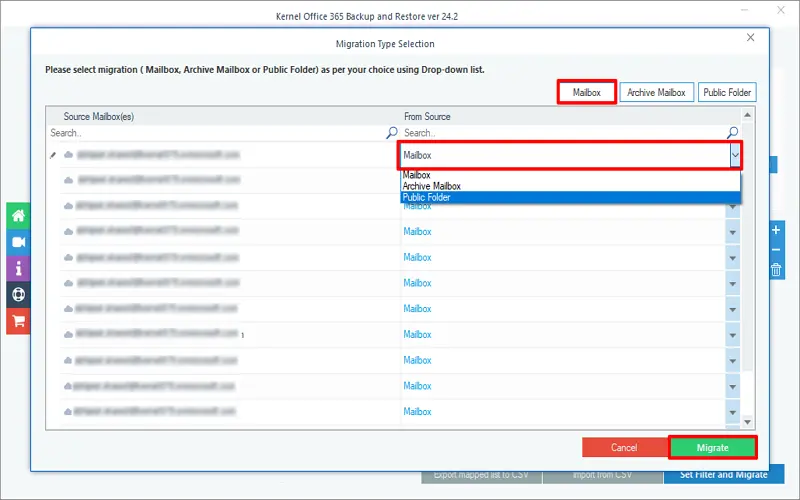Open the support lifebuoy sidebar icon
The height and width of the screenshot is (500, 800).
pyautogui.click(x=18, y=294)
